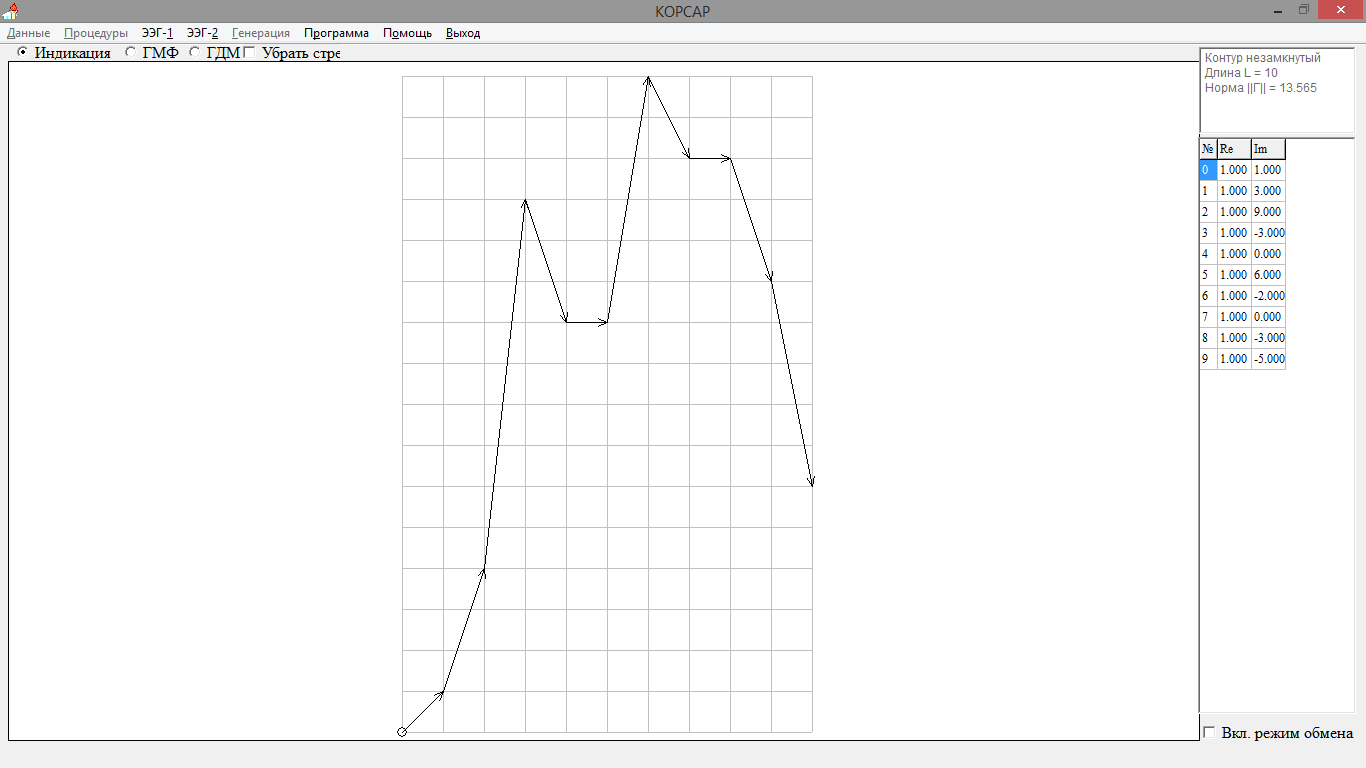Click Im cell -3.000 in row 8
Screen dimensions: 1366x768
tap(1268, 338)
